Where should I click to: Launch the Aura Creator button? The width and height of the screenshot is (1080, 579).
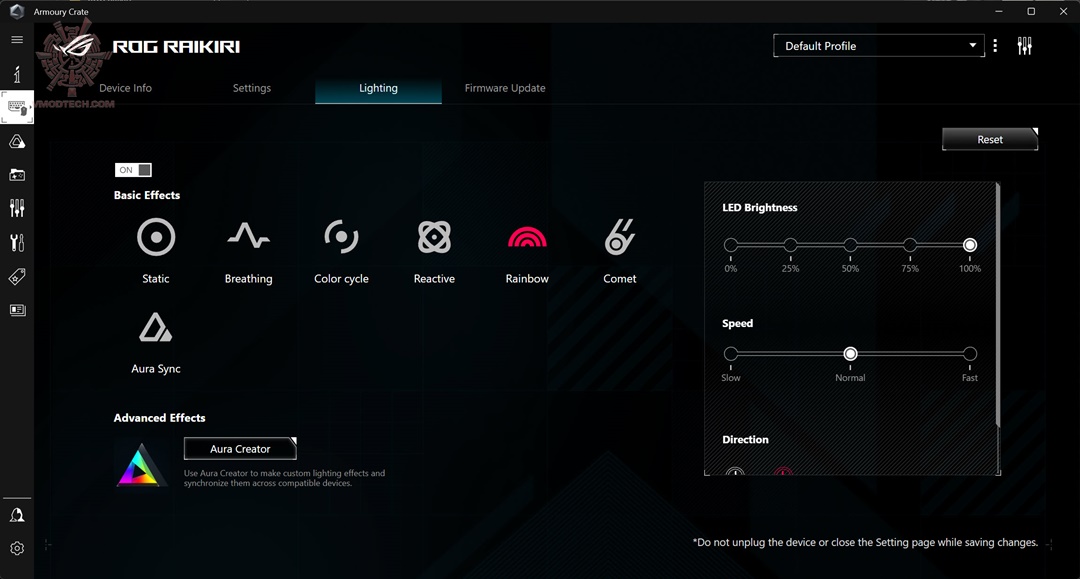(x=240, y=449)
